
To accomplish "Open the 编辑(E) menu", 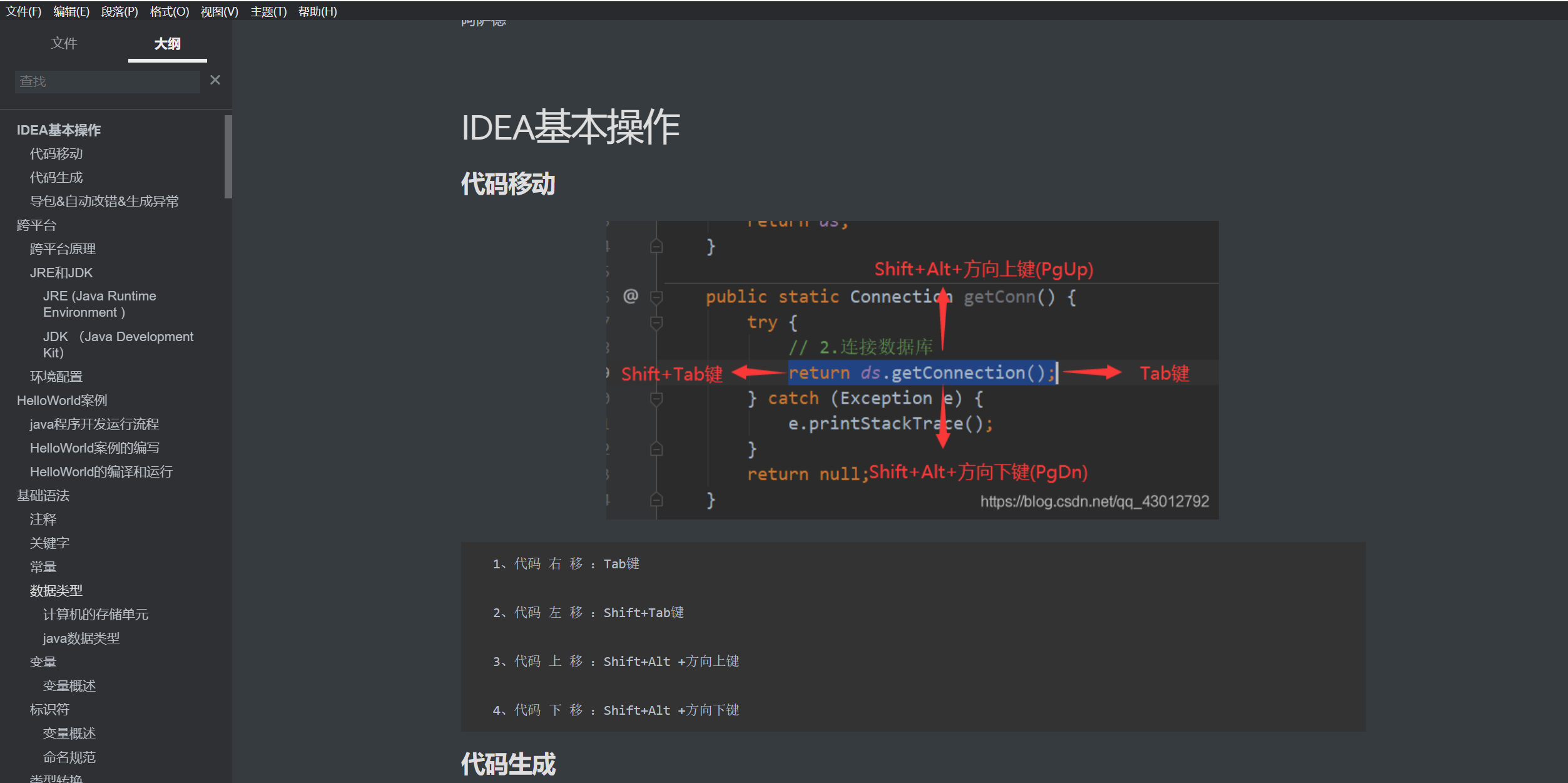I will 71,11.
